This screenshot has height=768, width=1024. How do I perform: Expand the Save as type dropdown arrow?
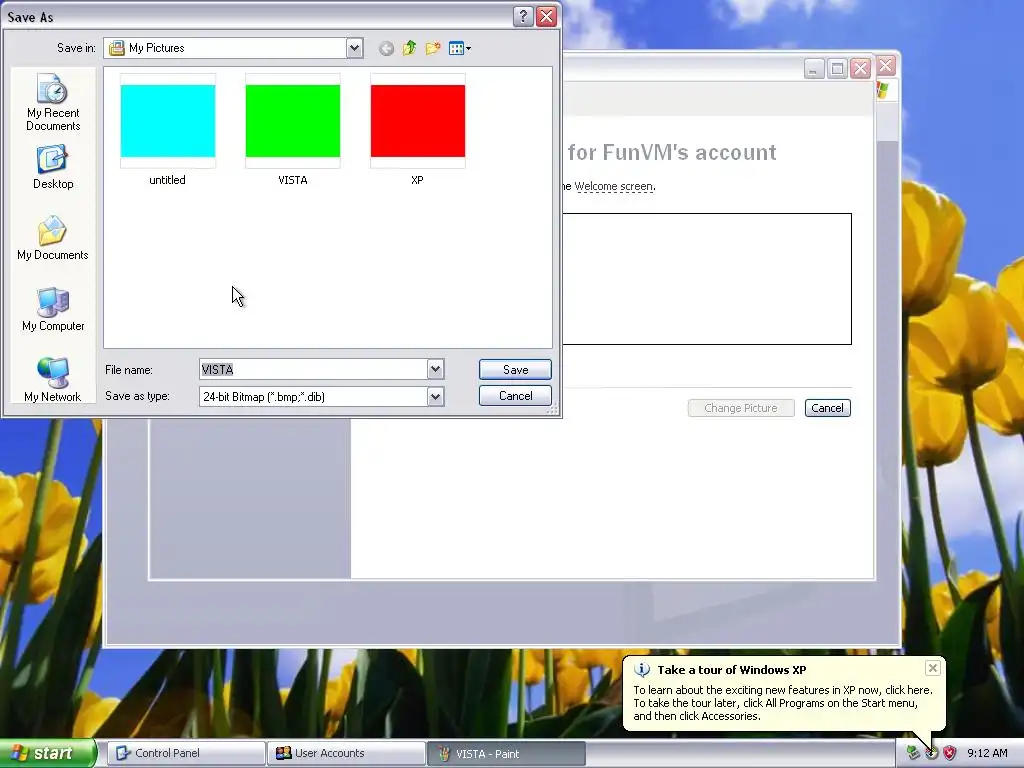(x=436, y=396)
